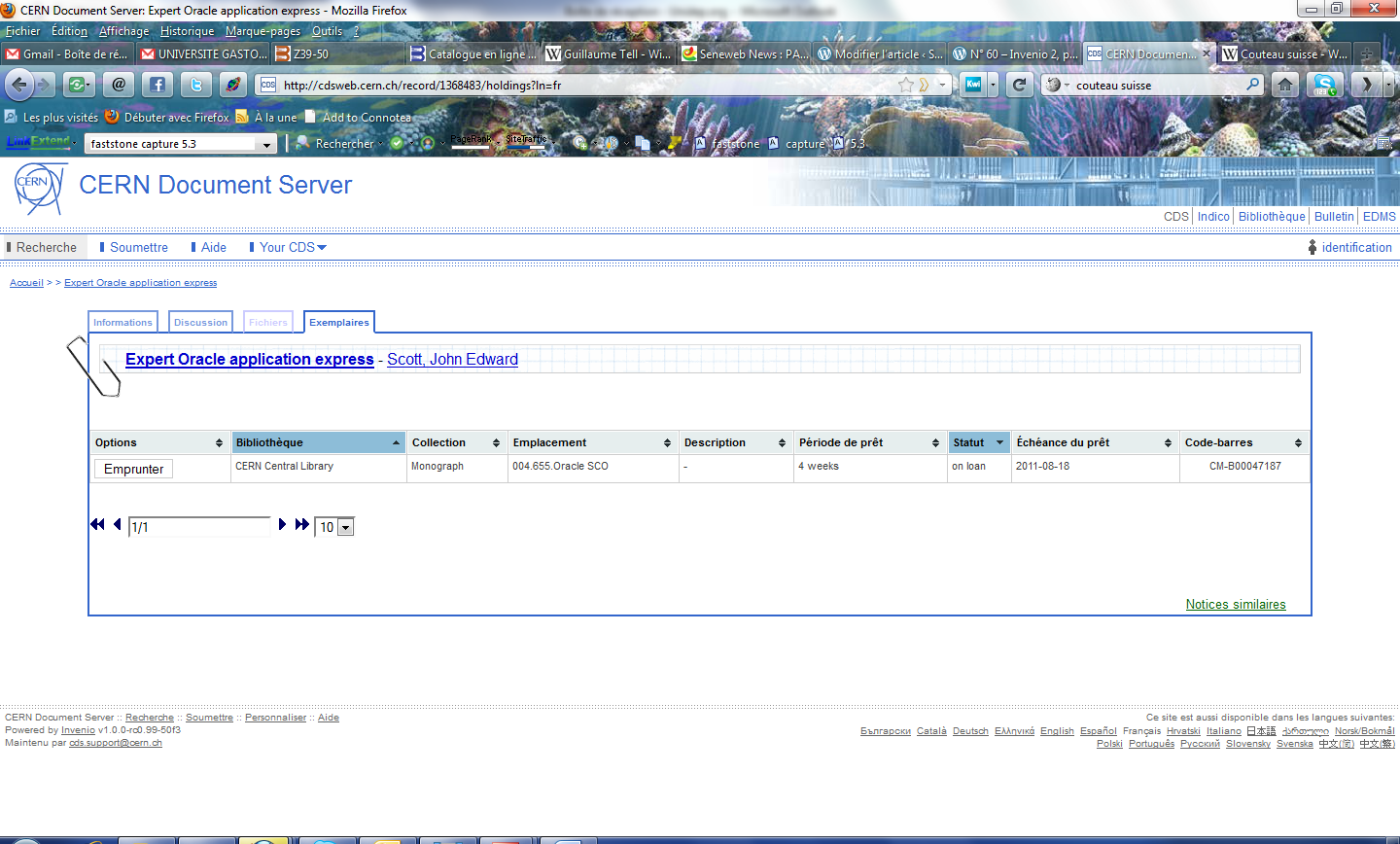Sort the table by Statut column
This screenshot has width=1400, height=844.
pyautogui.click(x=977, y=442)
